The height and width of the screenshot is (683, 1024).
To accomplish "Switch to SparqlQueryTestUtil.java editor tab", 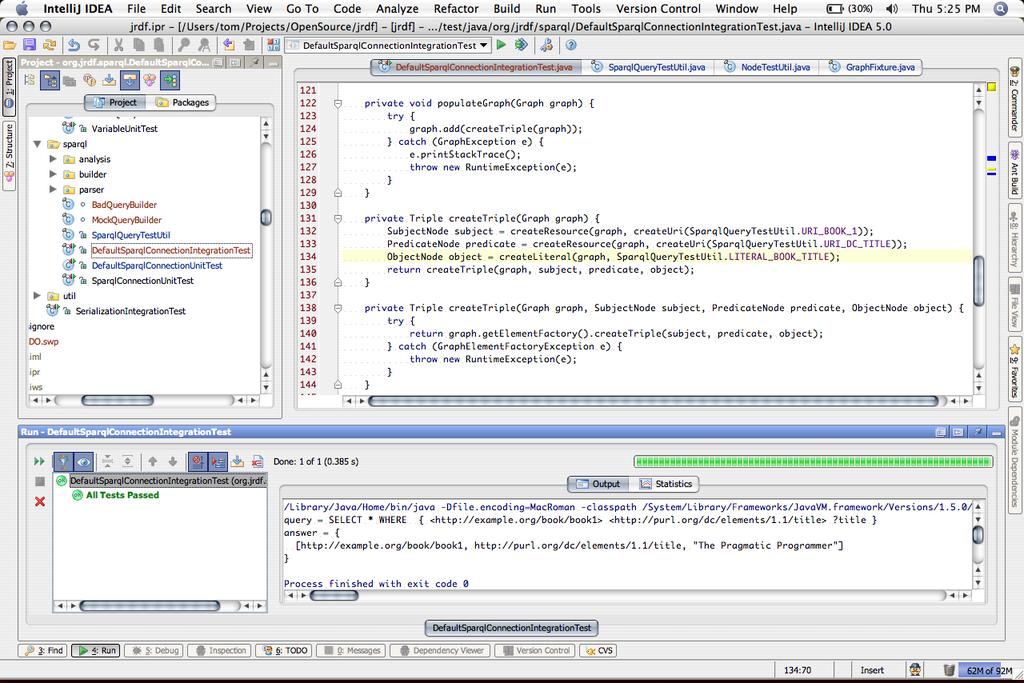I will [x=648, y=67].
